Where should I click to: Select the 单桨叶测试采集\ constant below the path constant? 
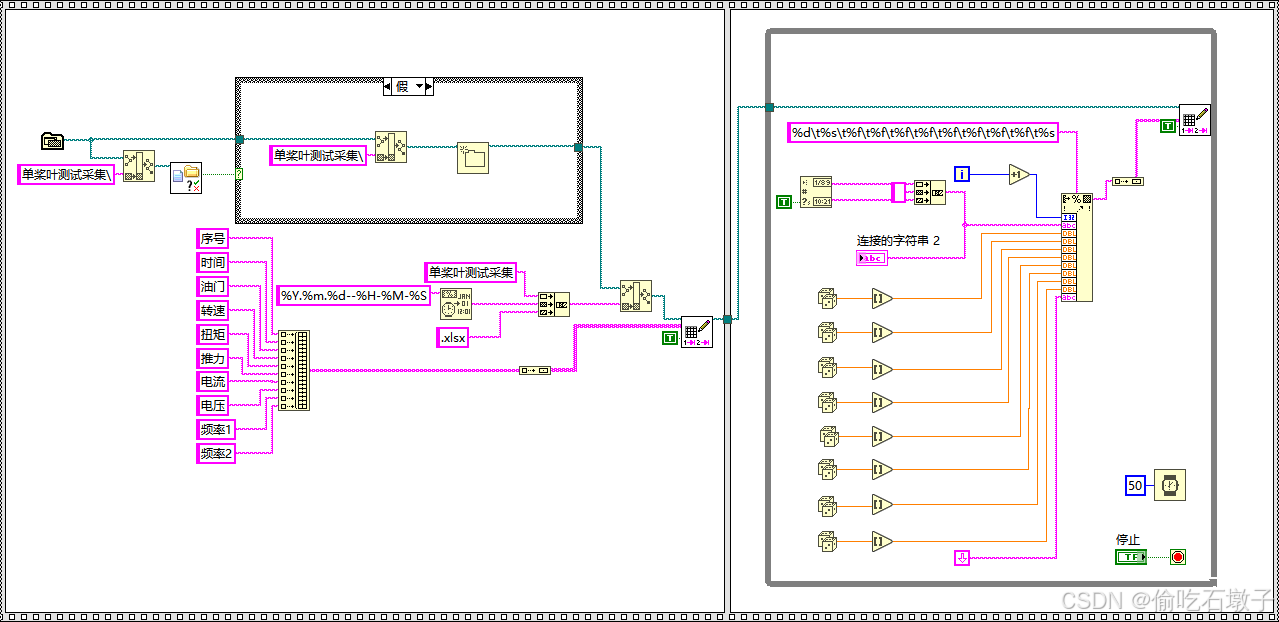67,174
